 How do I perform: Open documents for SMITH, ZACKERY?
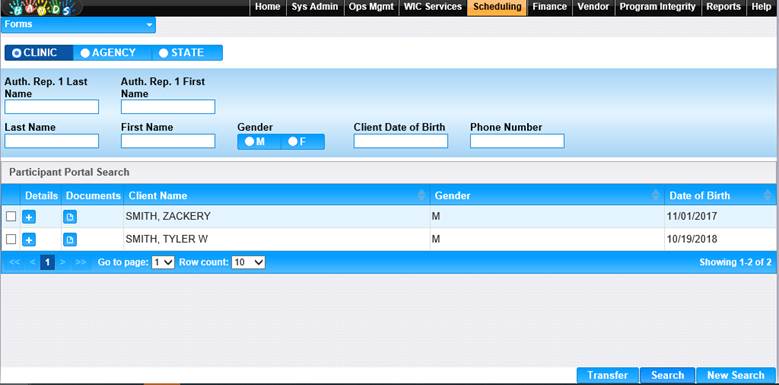pos(70,217)
